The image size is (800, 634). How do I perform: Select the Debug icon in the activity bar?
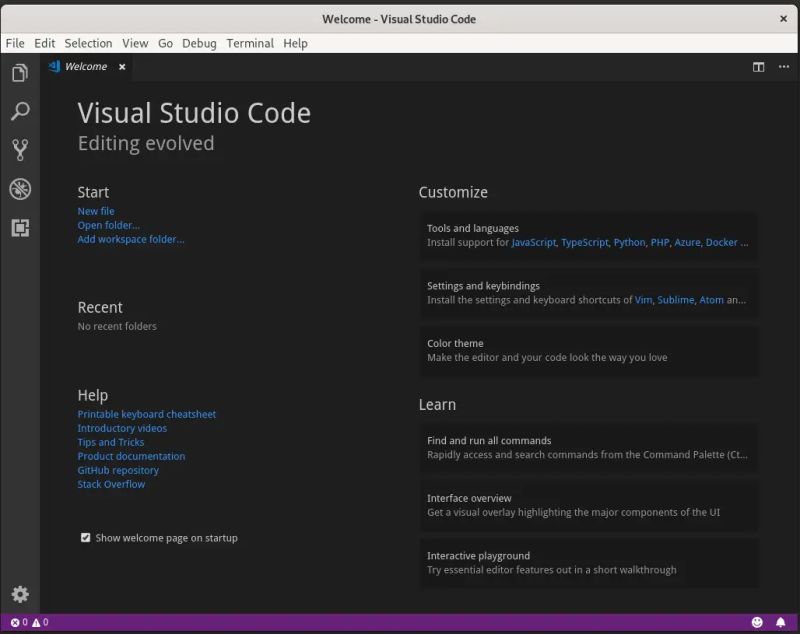click(x=21, y=188)
